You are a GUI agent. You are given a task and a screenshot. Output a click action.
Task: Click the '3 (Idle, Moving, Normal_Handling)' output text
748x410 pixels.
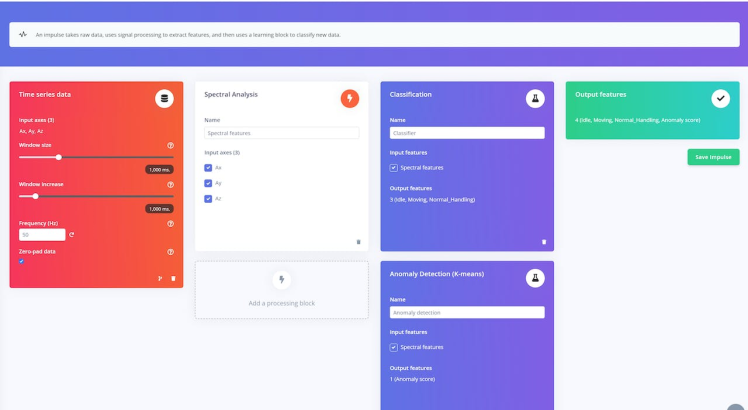432,200
